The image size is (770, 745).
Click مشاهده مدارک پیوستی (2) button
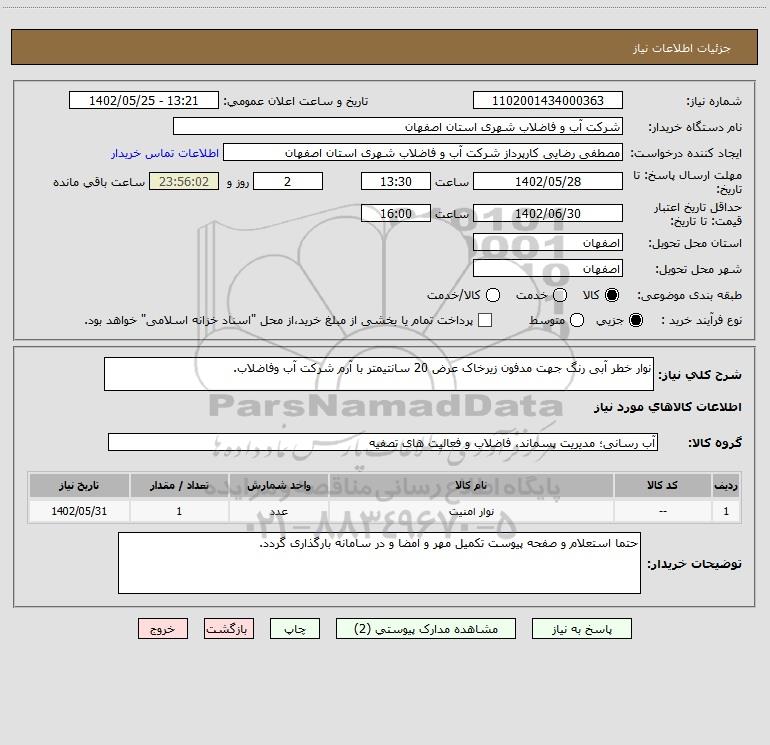(426, 629)
